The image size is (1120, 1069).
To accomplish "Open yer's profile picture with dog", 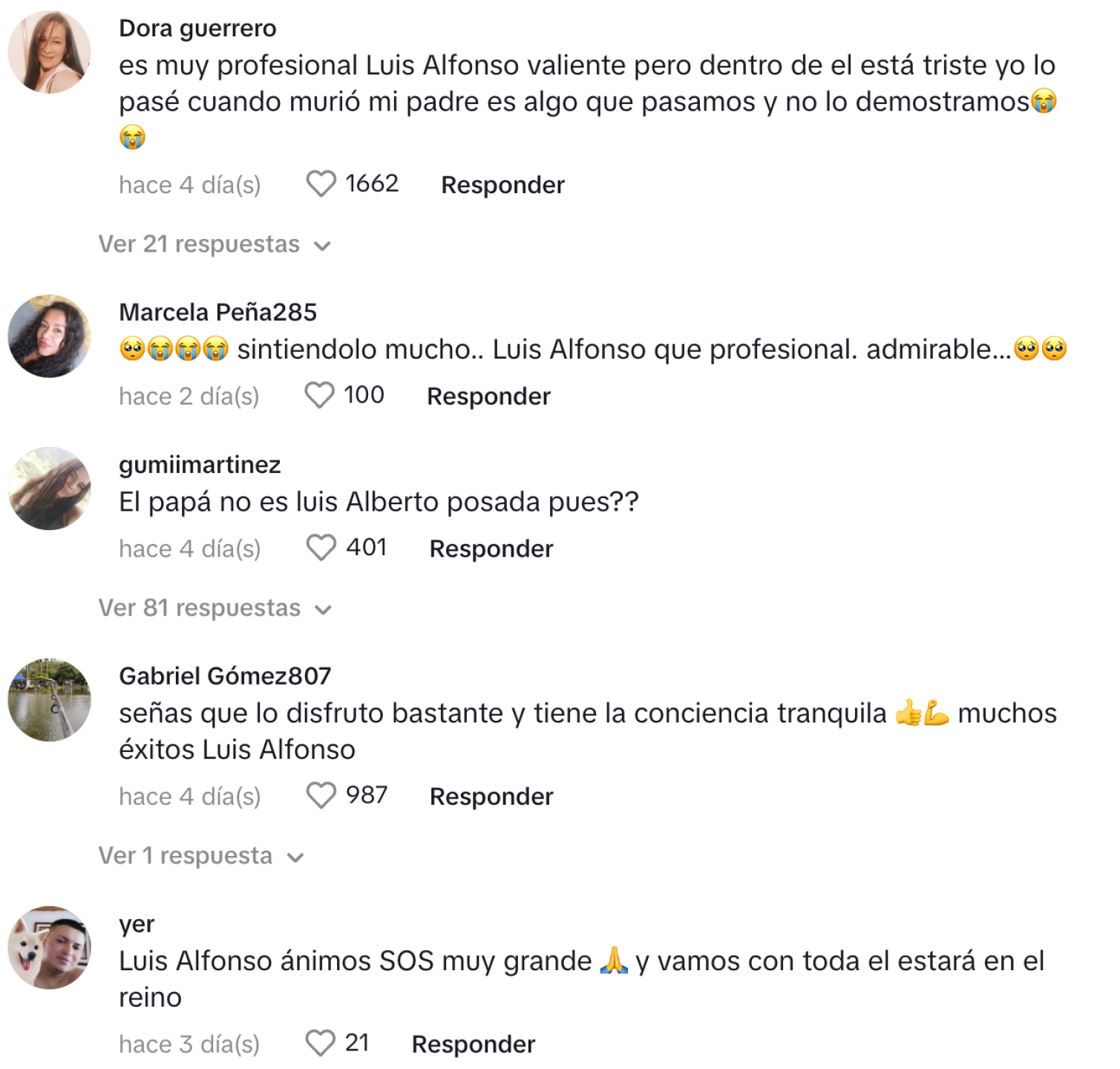I will [x=49, y=947].
